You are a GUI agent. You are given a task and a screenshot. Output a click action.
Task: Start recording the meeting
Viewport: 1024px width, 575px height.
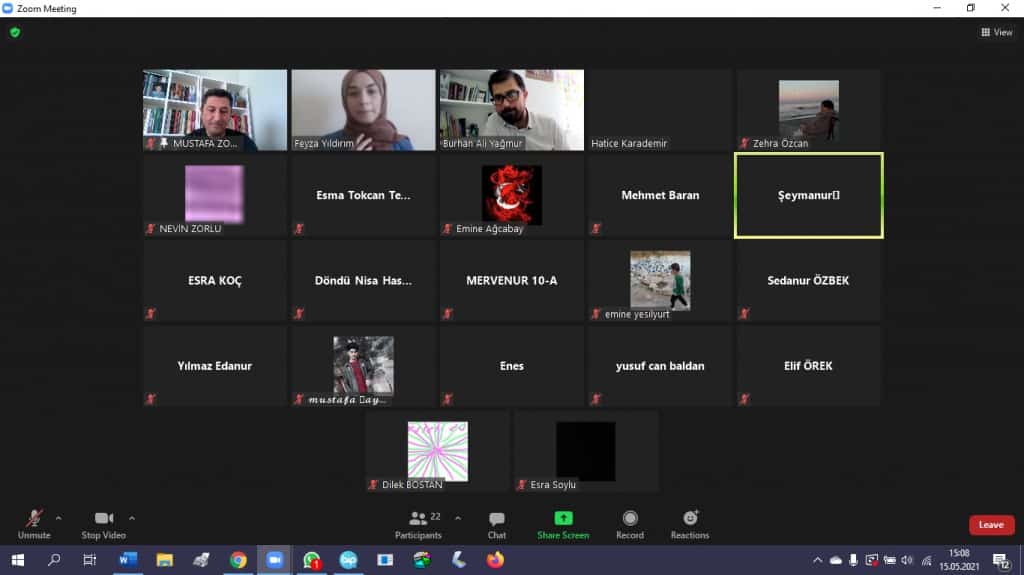coord(630,522)
